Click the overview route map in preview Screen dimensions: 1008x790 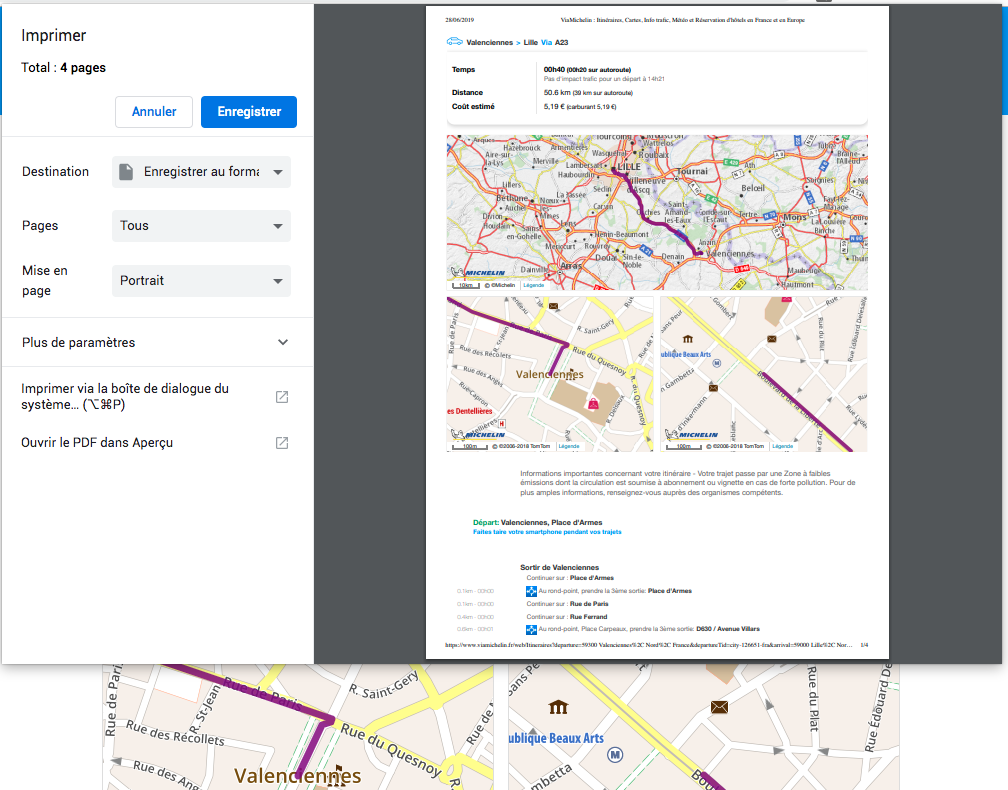[657, 212]
